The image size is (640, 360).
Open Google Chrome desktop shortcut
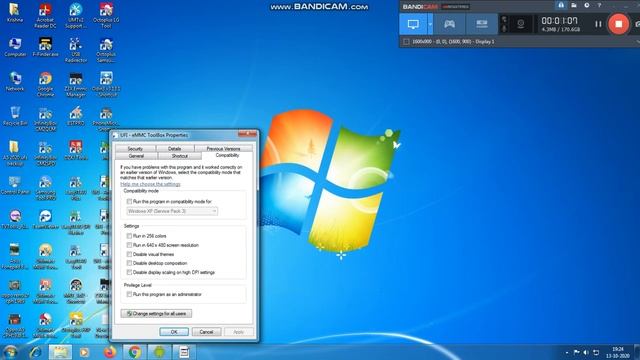point(45,84)
